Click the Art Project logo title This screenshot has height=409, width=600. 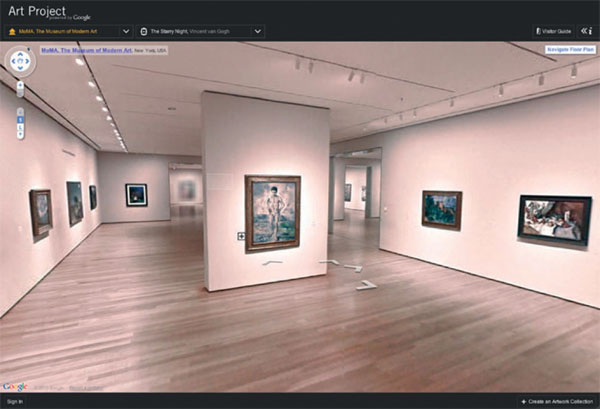33,10
